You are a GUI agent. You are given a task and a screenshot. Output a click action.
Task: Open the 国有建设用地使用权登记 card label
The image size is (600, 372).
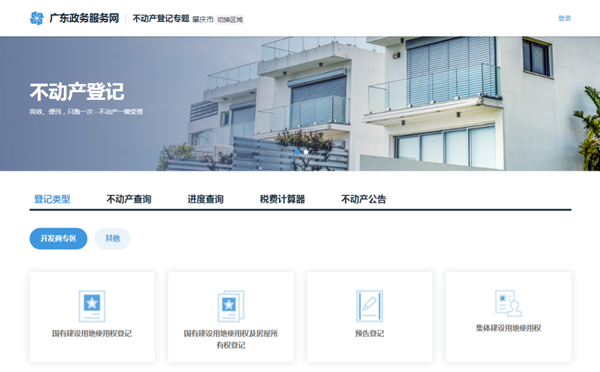pyautogui.click(x=92, y=333)
